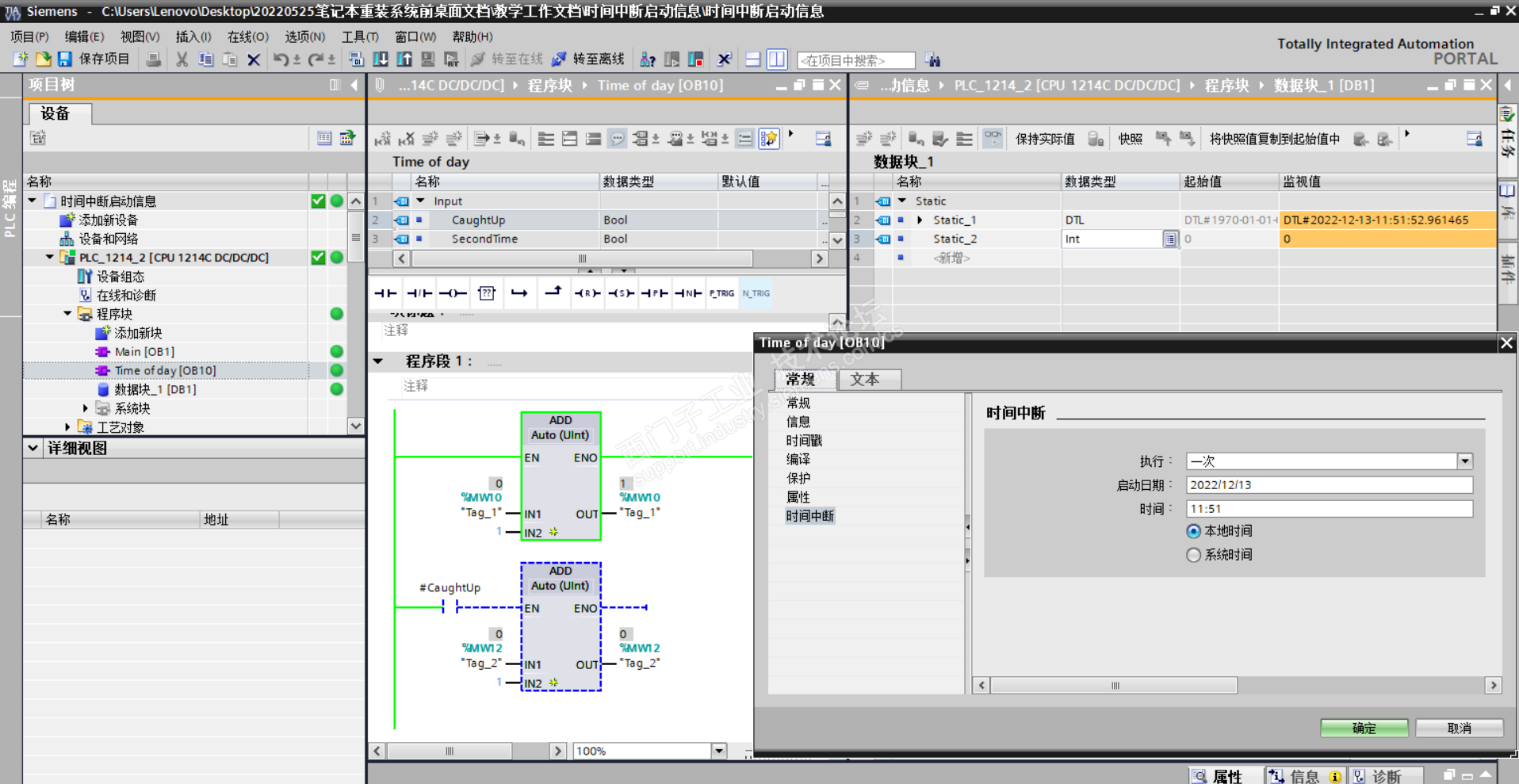Open the 信息 tab at the bottom
Viewport: 1519px width, 784px height.
click(x=1304, y=776)
